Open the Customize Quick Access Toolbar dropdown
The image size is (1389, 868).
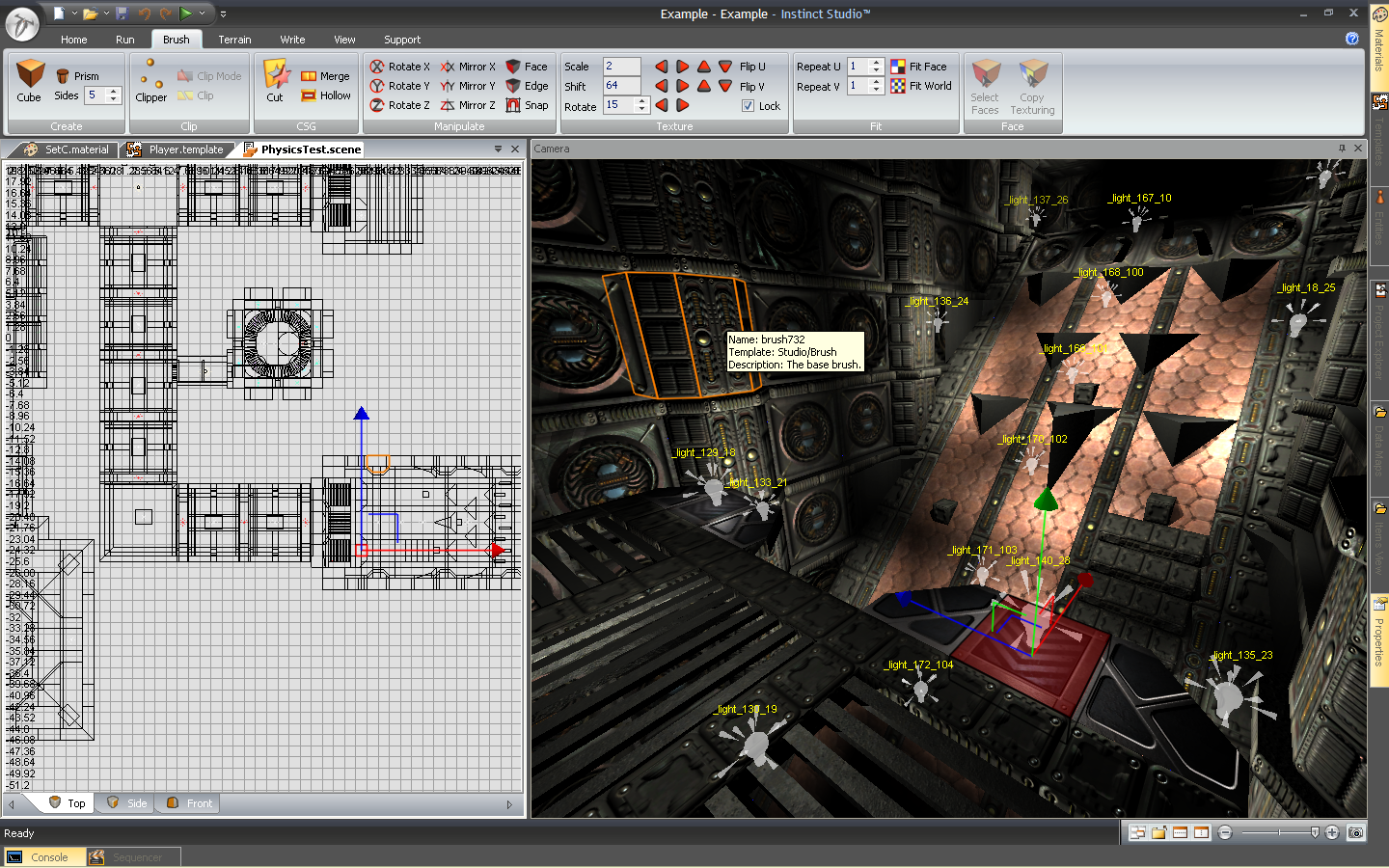click(x=223, y=14)
